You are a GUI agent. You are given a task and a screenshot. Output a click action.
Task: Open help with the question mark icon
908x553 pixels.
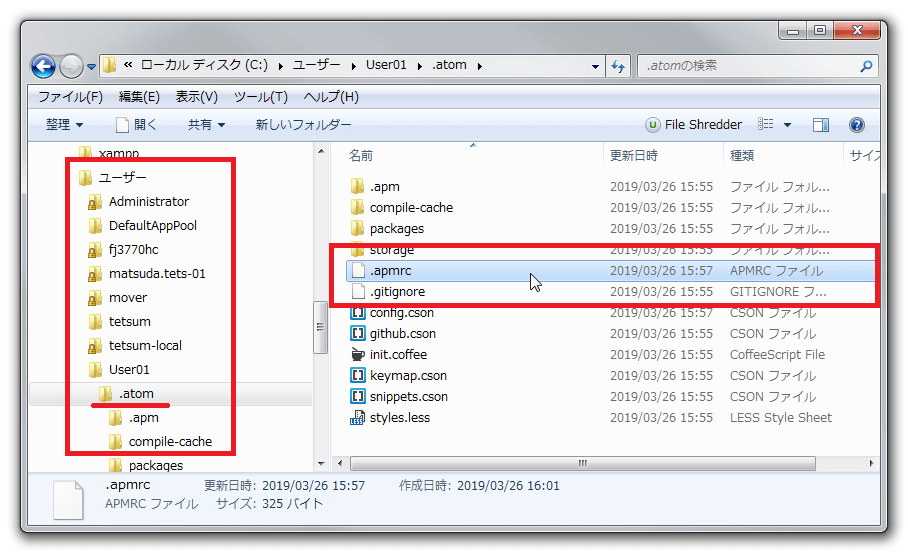pos(856,125)
